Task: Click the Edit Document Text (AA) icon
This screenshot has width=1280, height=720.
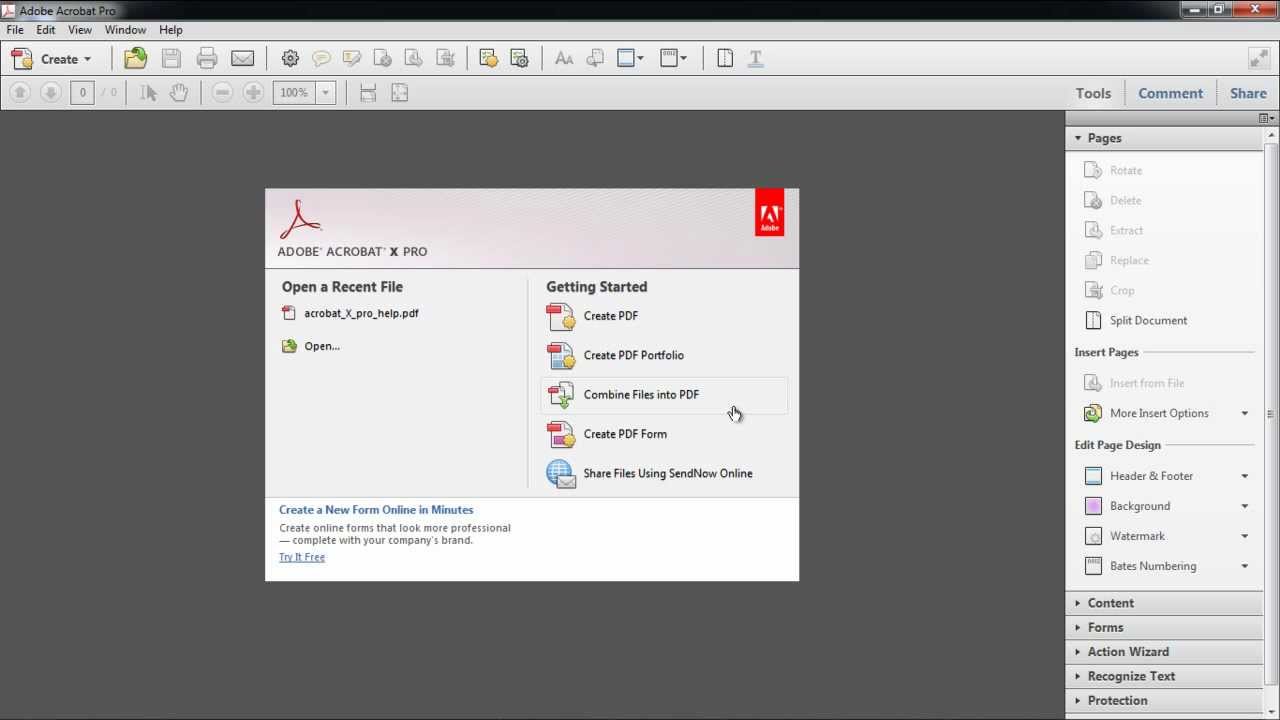Action: (x=564, y=58)
